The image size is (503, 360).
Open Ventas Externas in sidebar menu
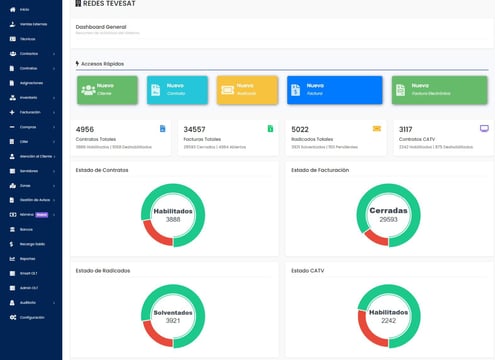coord(33,24)
